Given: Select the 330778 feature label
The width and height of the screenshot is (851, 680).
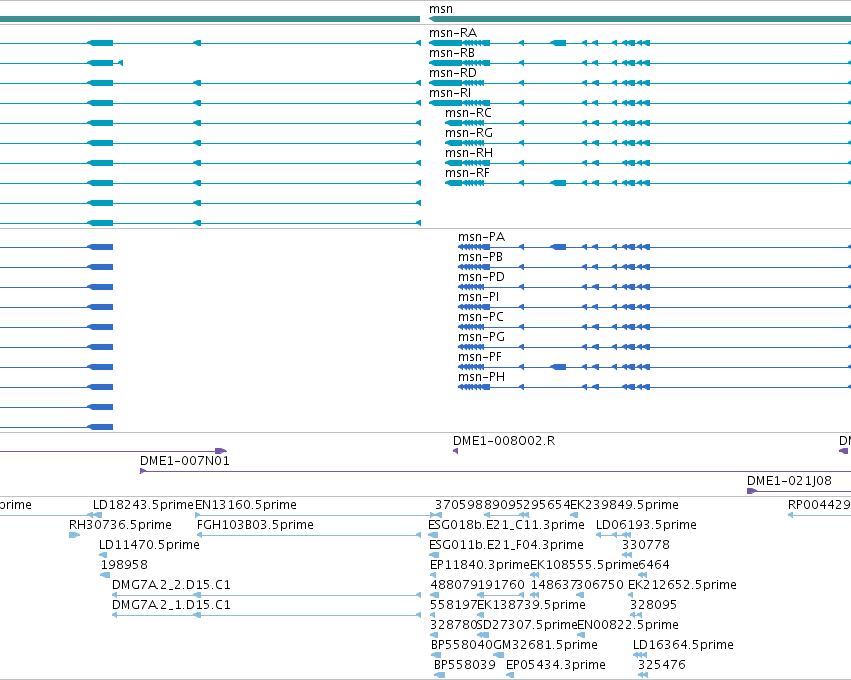Looking at the screenshot, I should (646, 545).
